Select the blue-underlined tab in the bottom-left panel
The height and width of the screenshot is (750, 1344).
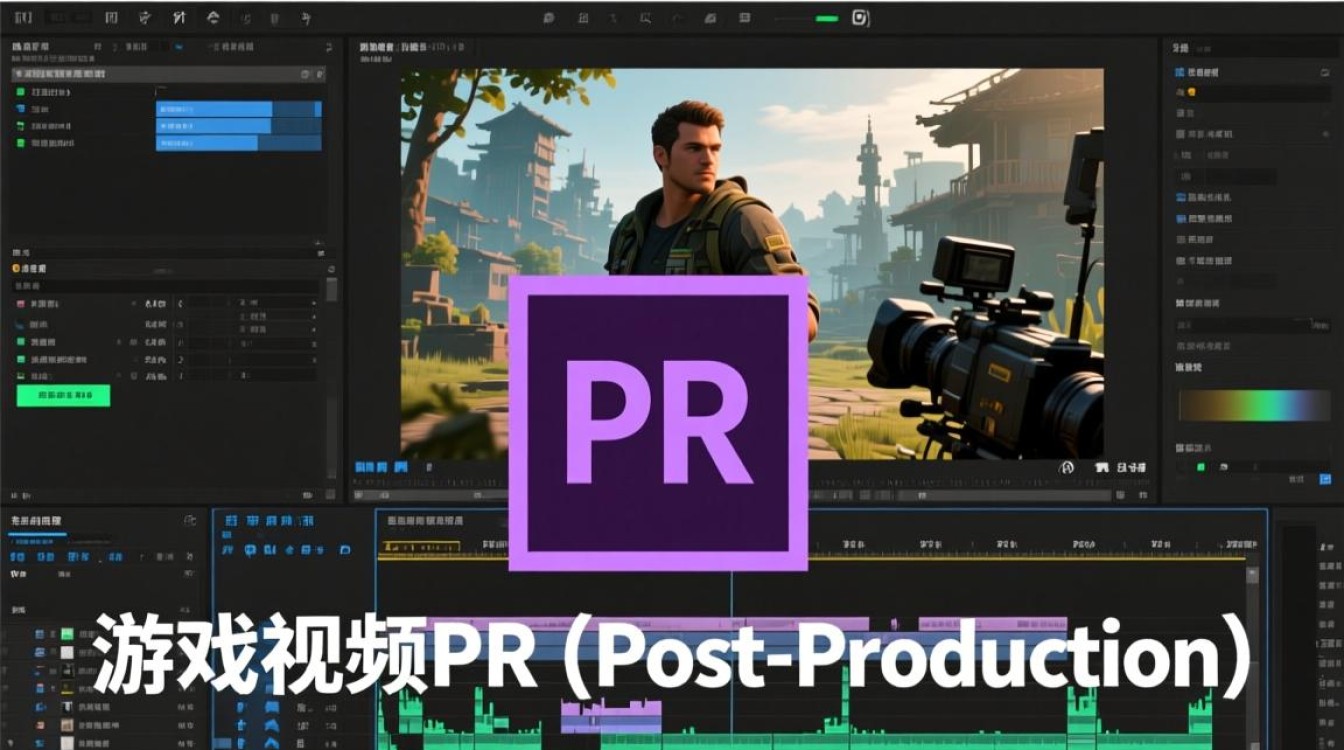tap(37, 522)
